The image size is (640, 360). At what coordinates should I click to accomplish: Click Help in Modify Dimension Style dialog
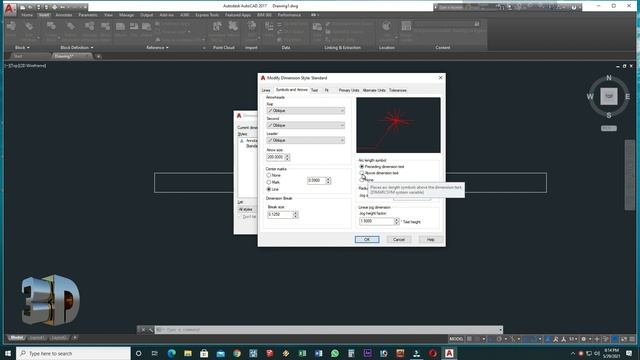(x=431, y=240)
